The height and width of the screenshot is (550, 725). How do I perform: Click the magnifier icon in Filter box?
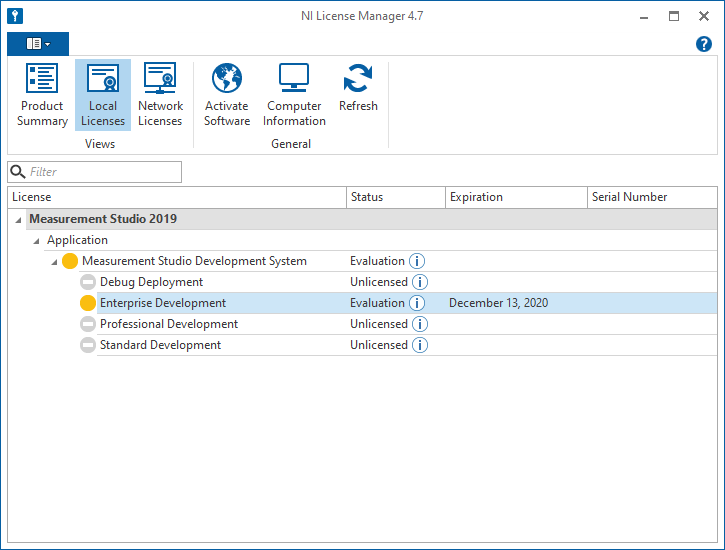[x=18, y=172]
